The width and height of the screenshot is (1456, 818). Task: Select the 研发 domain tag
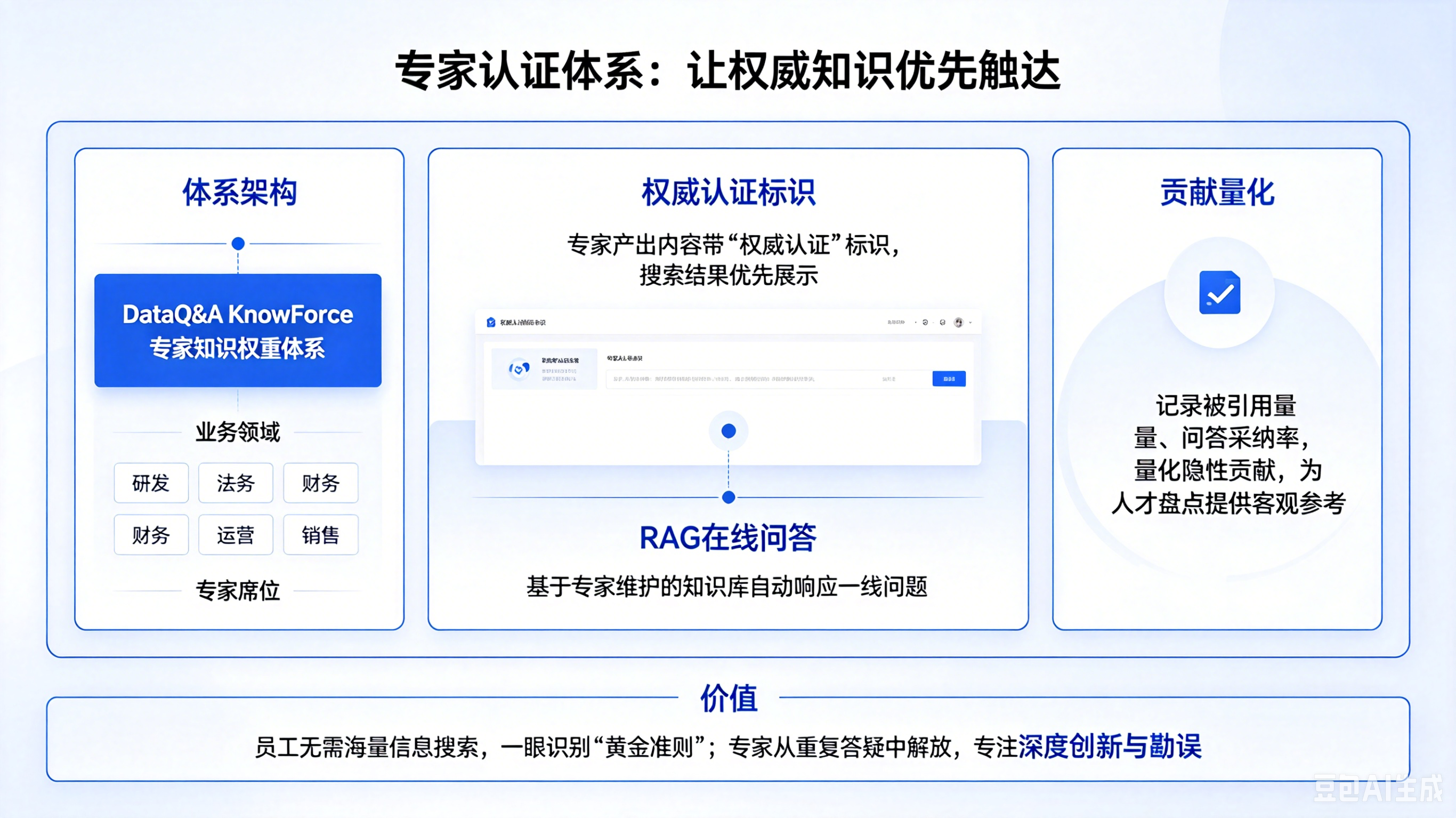coord(151,483)
